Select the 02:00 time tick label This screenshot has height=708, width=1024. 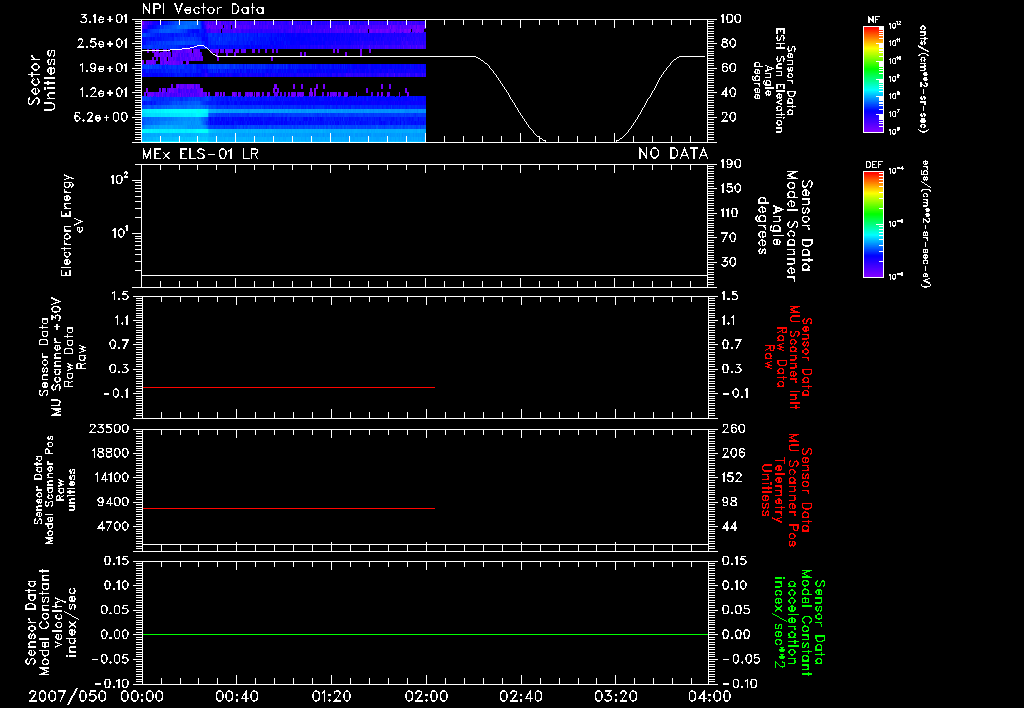[x=426, y=696]
